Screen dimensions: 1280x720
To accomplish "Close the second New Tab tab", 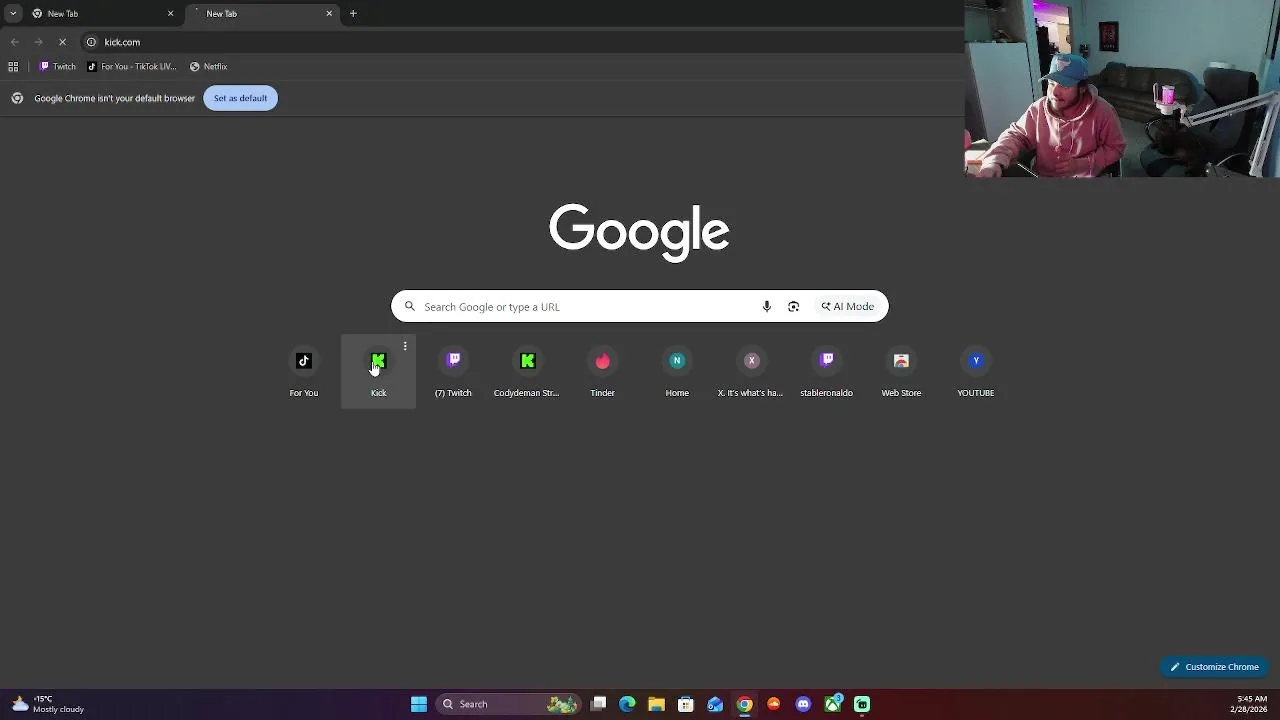I will 329,14.
